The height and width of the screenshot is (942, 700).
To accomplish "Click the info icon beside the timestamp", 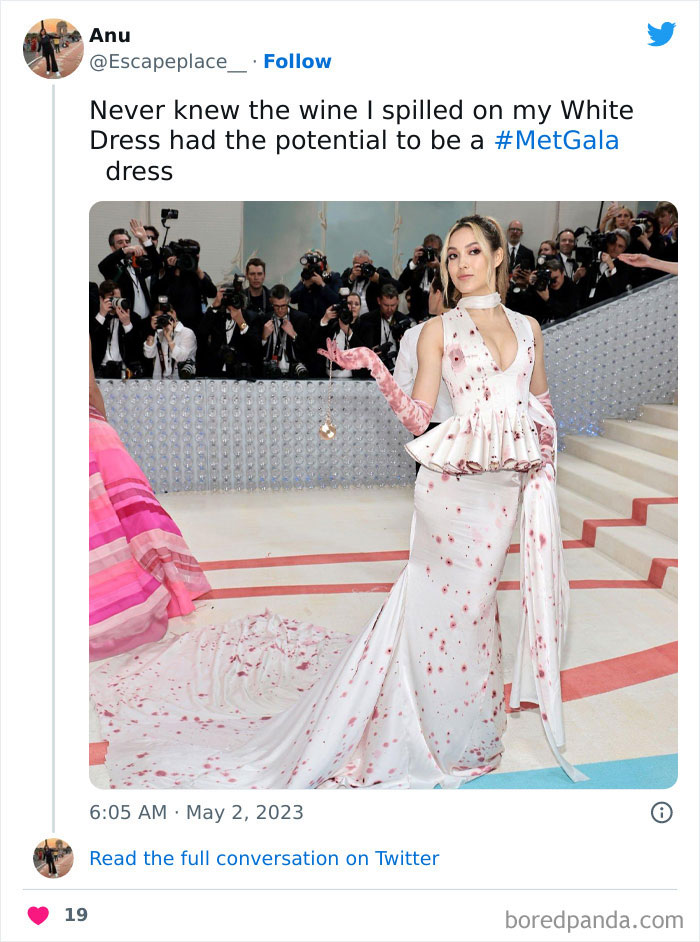I will tap(664, 813).
